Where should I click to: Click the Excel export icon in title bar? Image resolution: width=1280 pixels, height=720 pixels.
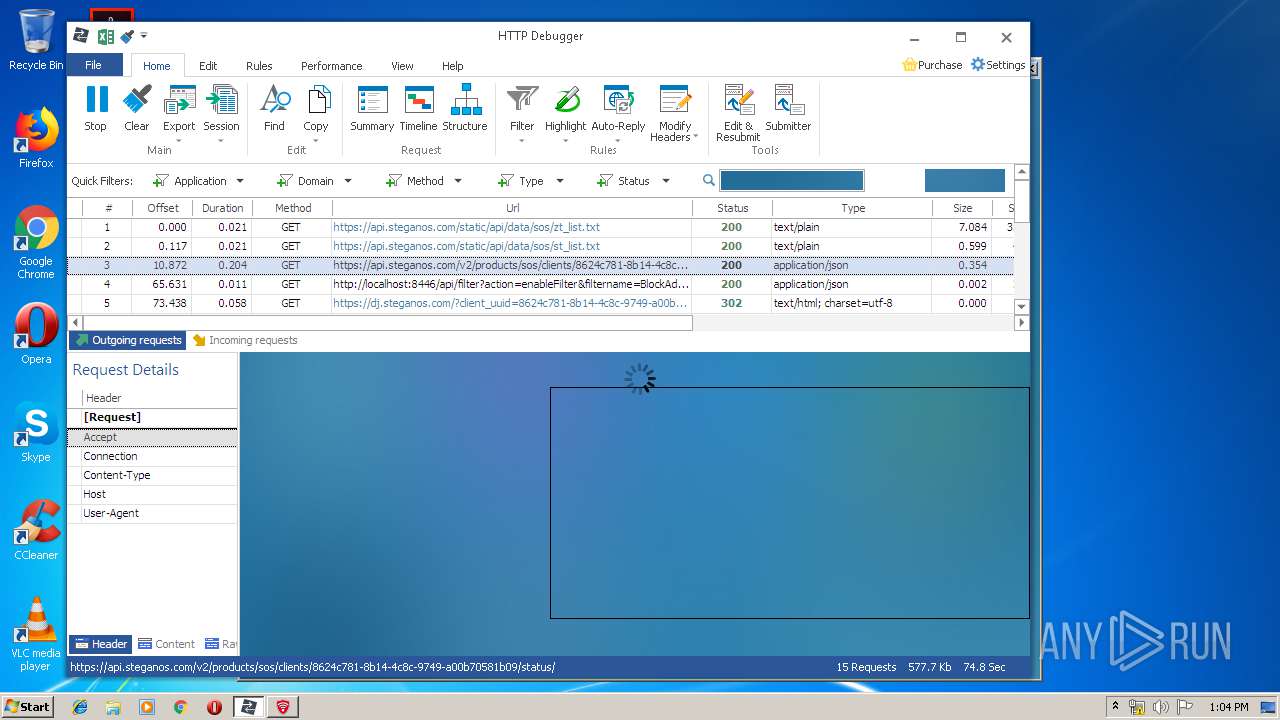point(105,36)
